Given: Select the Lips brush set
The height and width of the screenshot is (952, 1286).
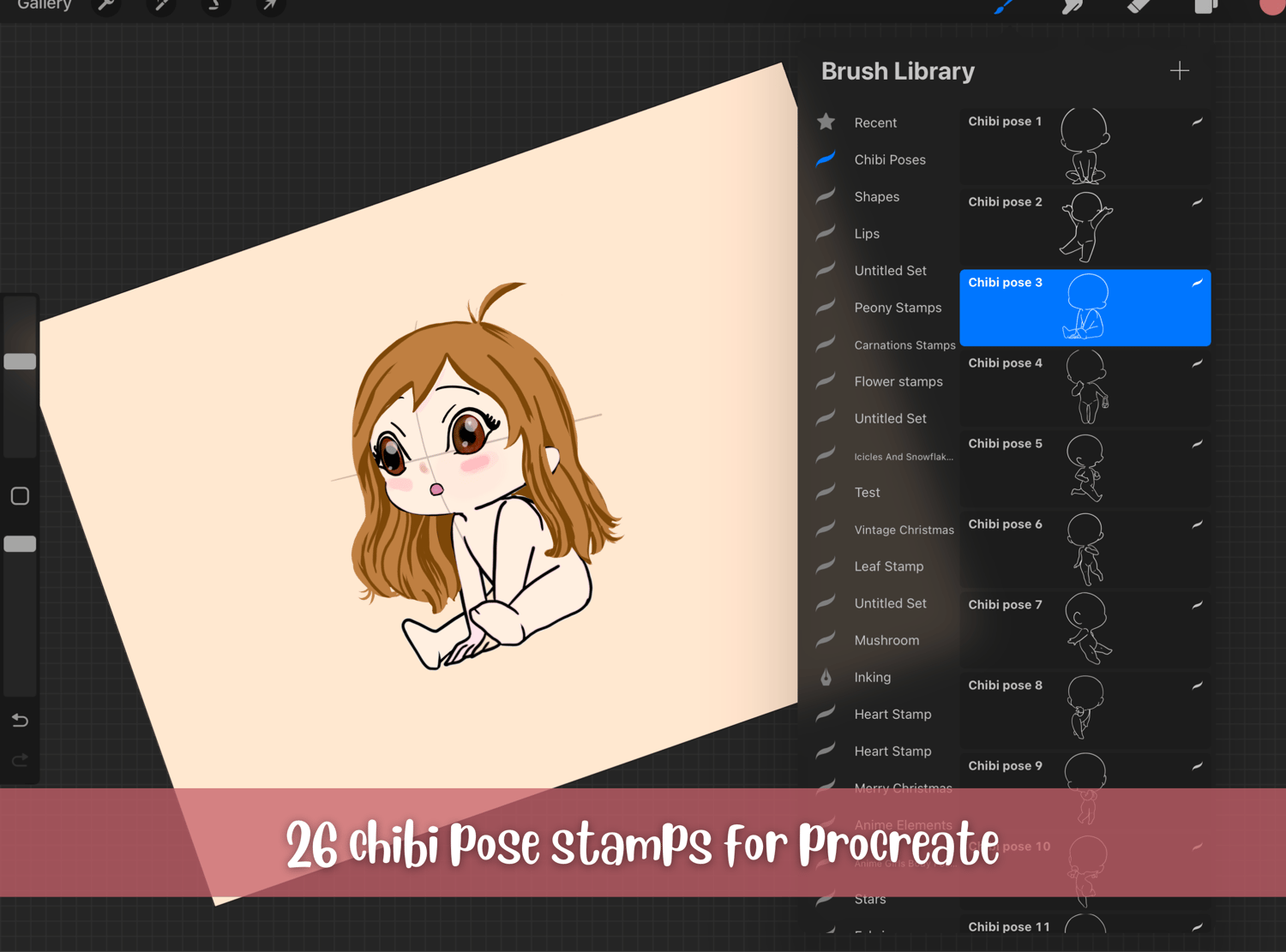Looking at the screenshot, I should 867,233.
